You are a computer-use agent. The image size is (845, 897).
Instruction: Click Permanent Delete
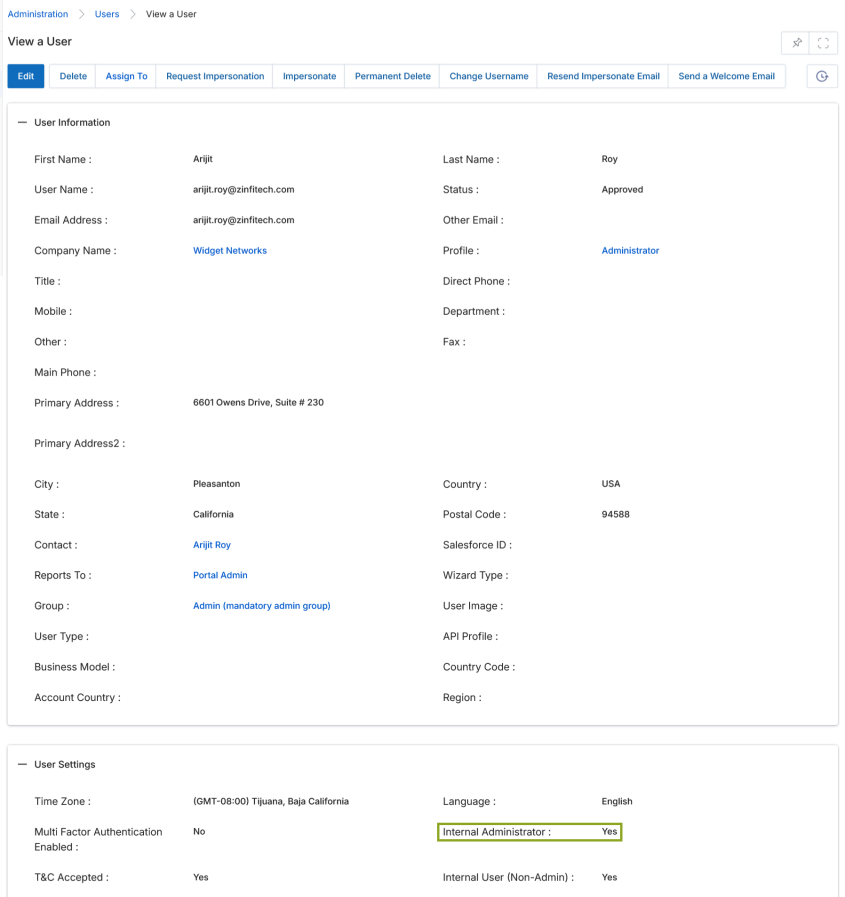point(392,76)
